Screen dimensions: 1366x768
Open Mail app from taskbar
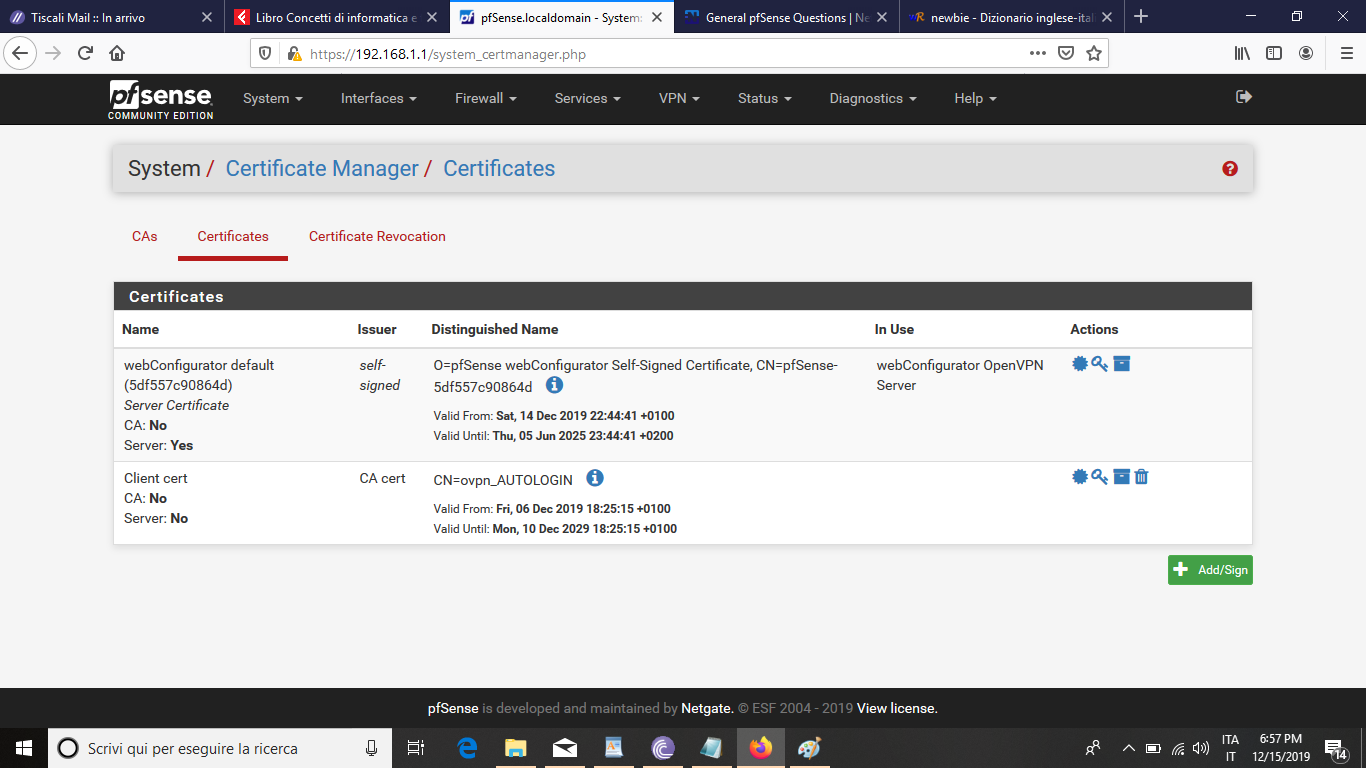click(564, 748)
